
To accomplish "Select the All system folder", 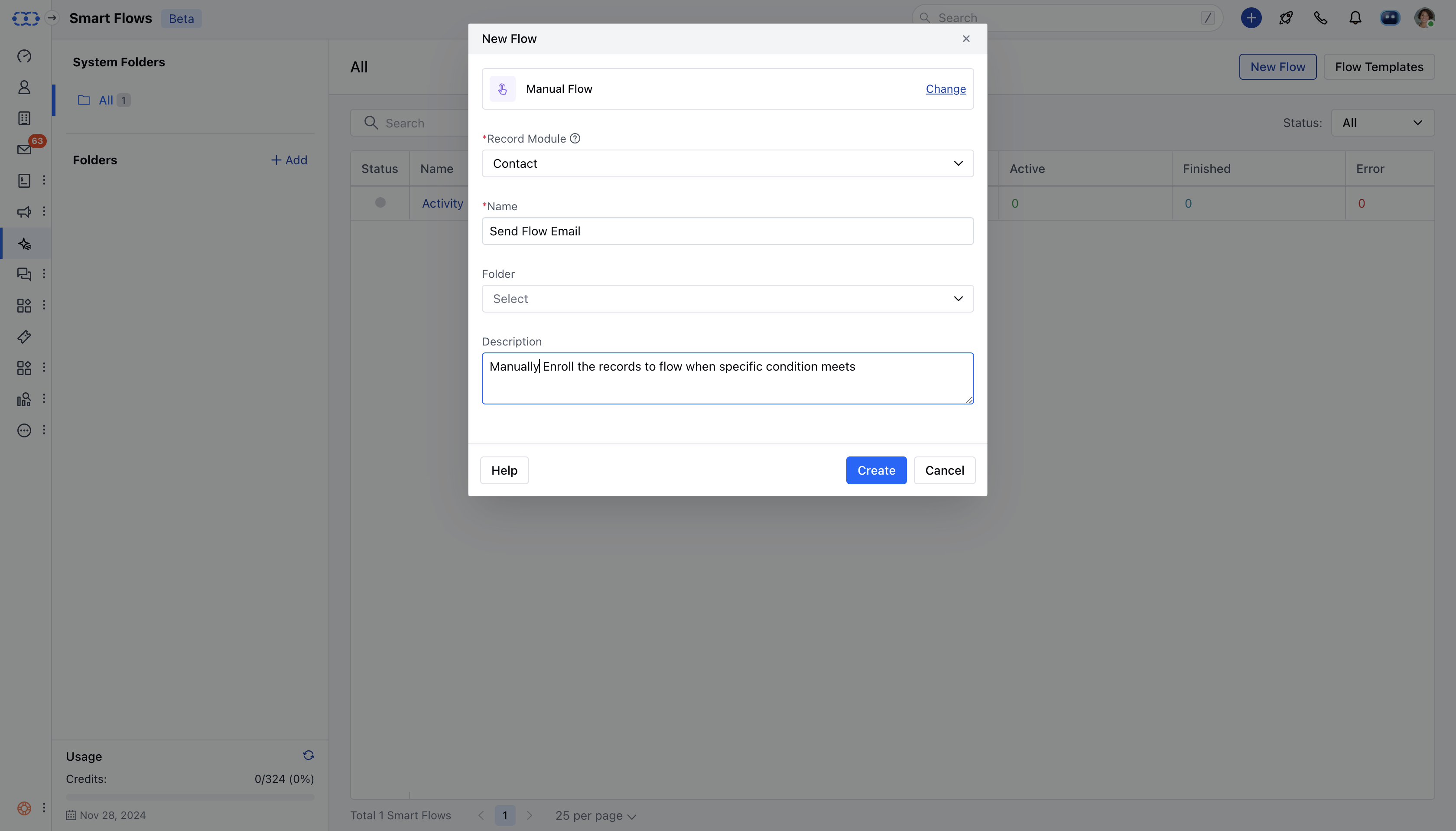I will coord(106,101).
